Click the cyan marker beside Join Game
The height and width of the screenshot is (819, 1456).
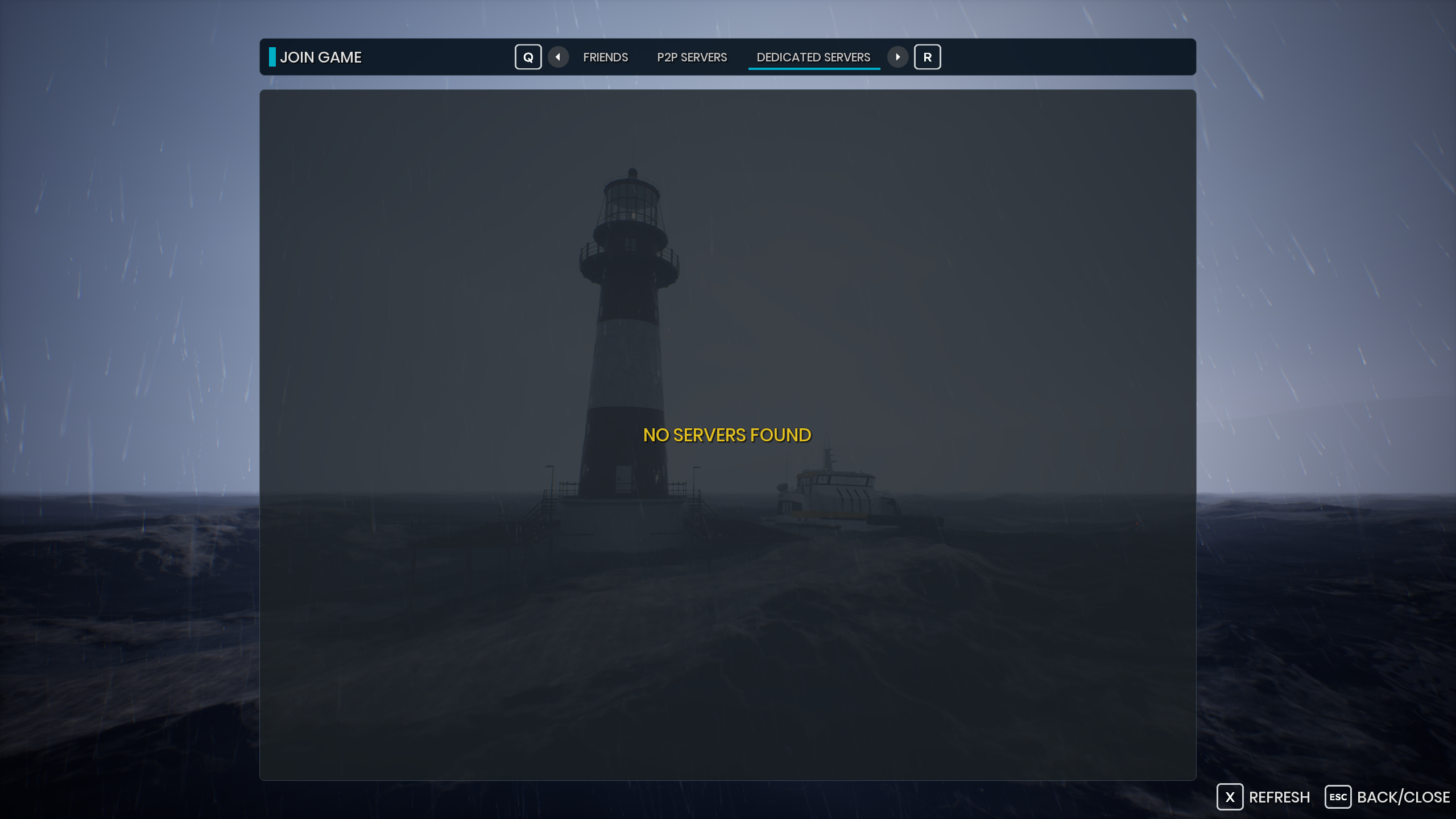click(x=272, y=57)
